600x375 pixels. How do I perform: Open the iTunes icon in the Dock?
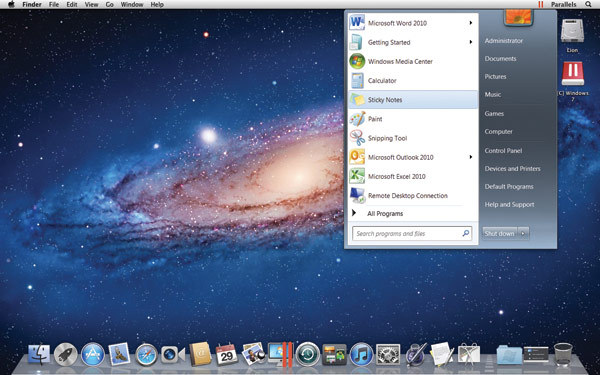pyautogui.click(x=361, y=354)
